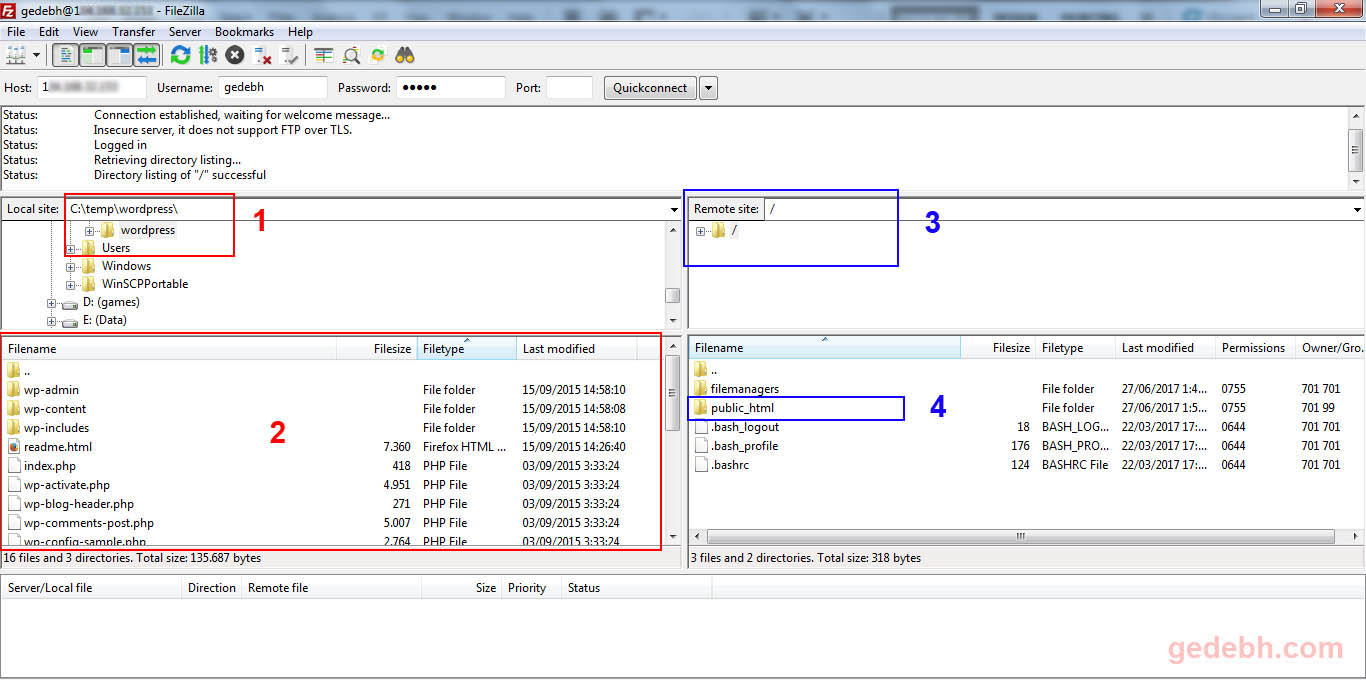Expand the remote root / folder
1366x680 pixels.
tap(701, 231)
